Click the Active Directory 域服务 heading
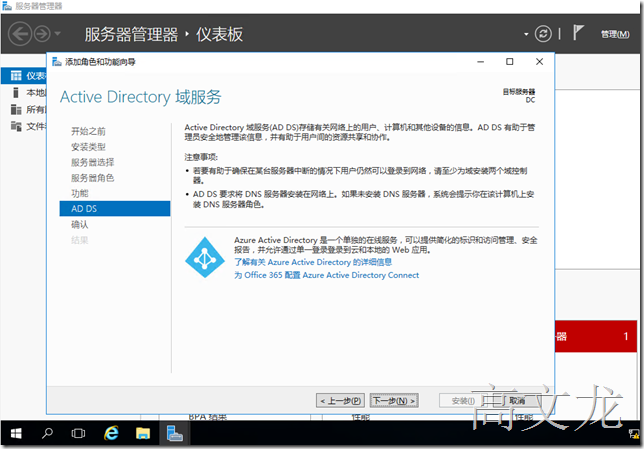 coord(140,97)
